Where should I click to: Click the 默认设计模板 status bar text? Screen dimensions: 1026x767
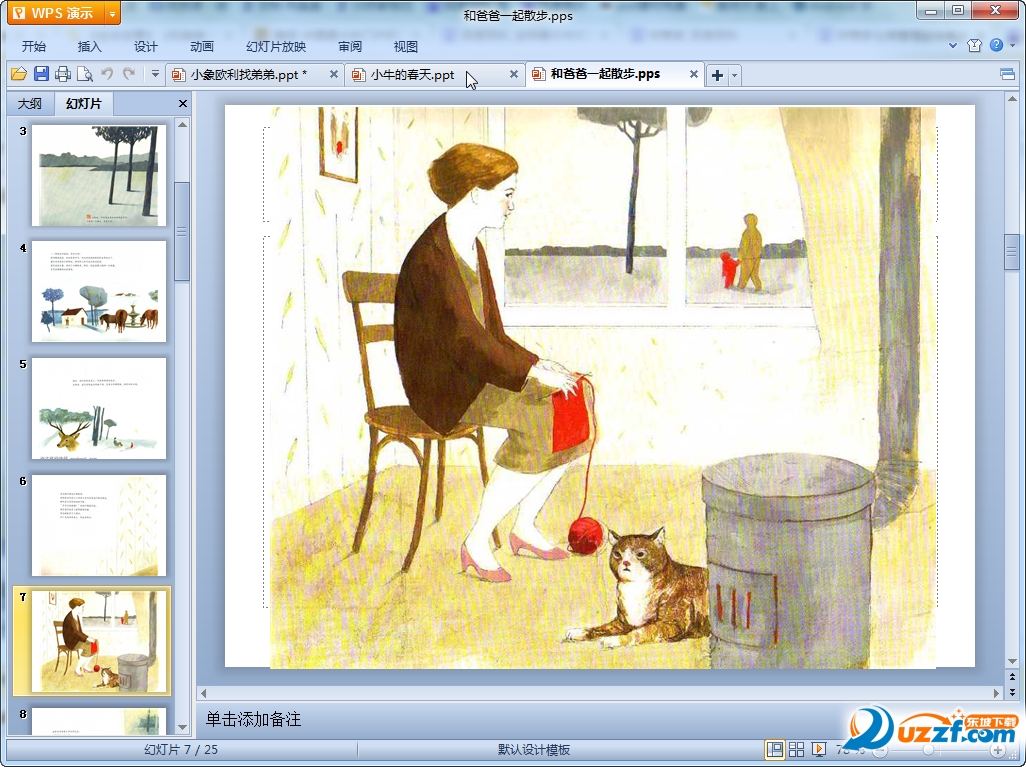534,749
